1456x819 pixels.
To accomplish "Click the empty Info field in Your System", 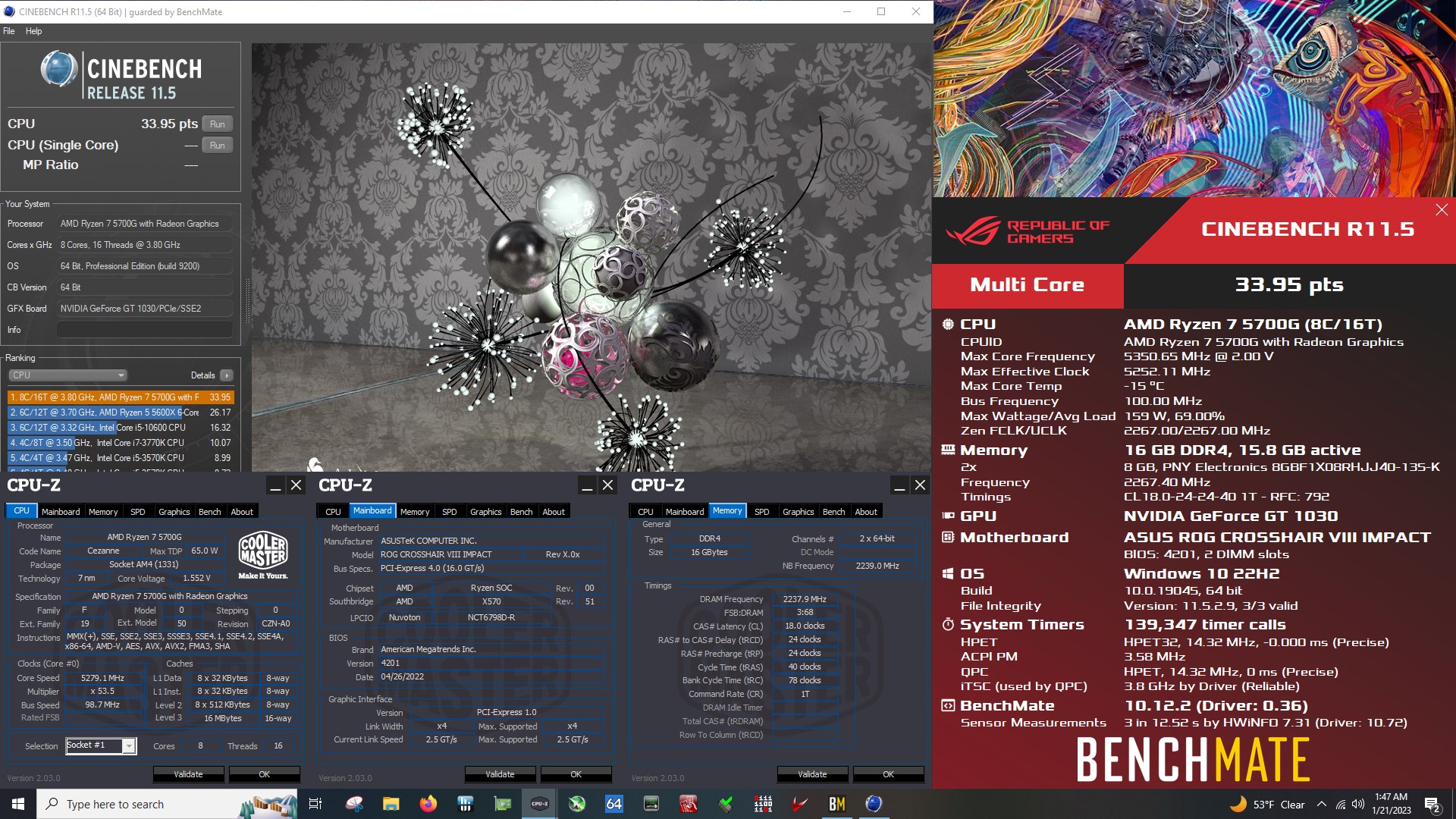I will pyautogui.click(x=145, y=330).
